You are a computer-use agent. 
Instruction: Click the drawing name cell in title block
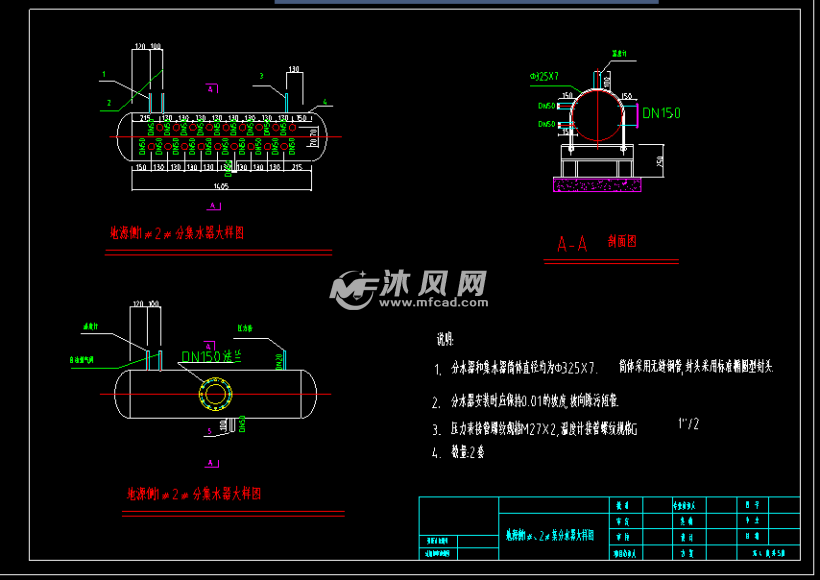(x=549, y=536)
